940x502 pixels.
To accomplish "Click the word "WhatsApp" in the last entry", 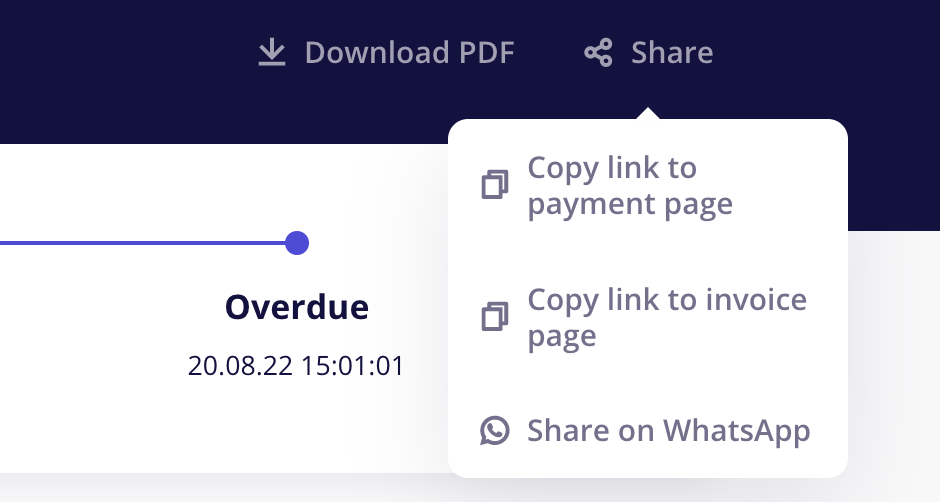I will (x=736, y=432).
